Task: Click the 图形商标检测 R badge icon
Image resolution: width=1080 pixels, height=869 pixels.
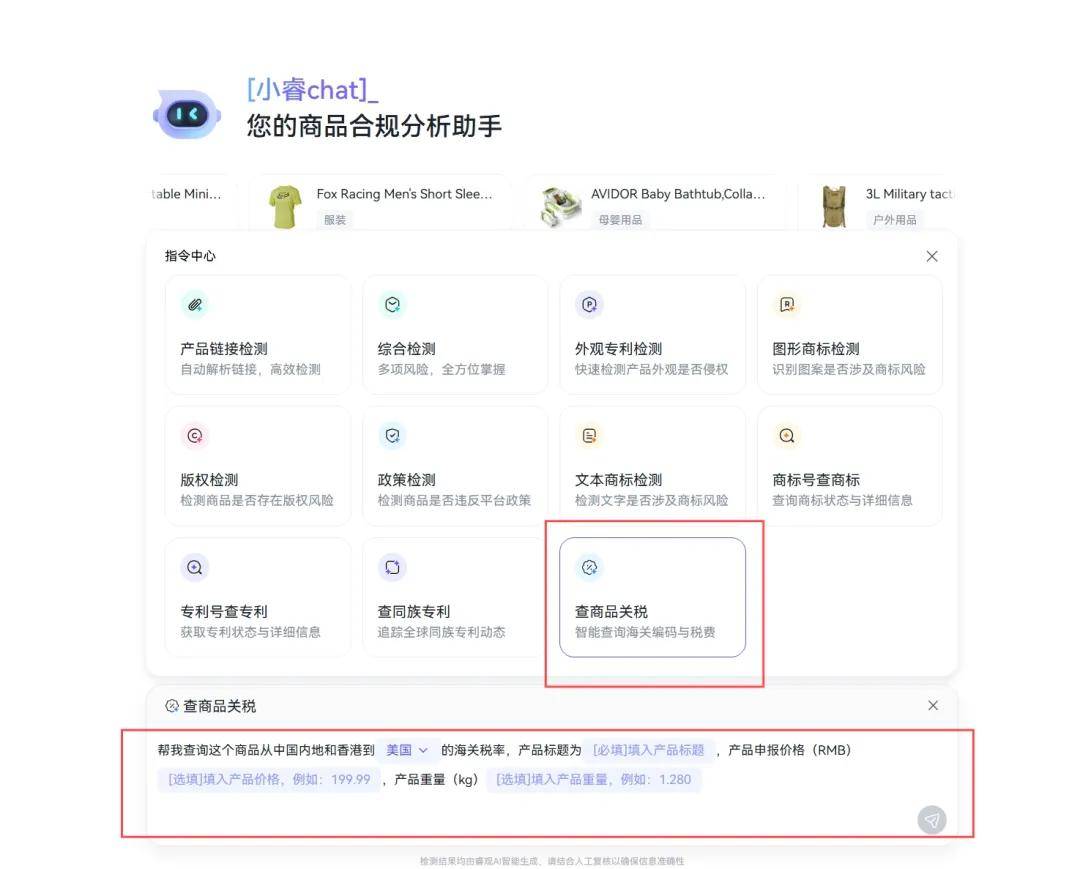Action: (787, 304)
